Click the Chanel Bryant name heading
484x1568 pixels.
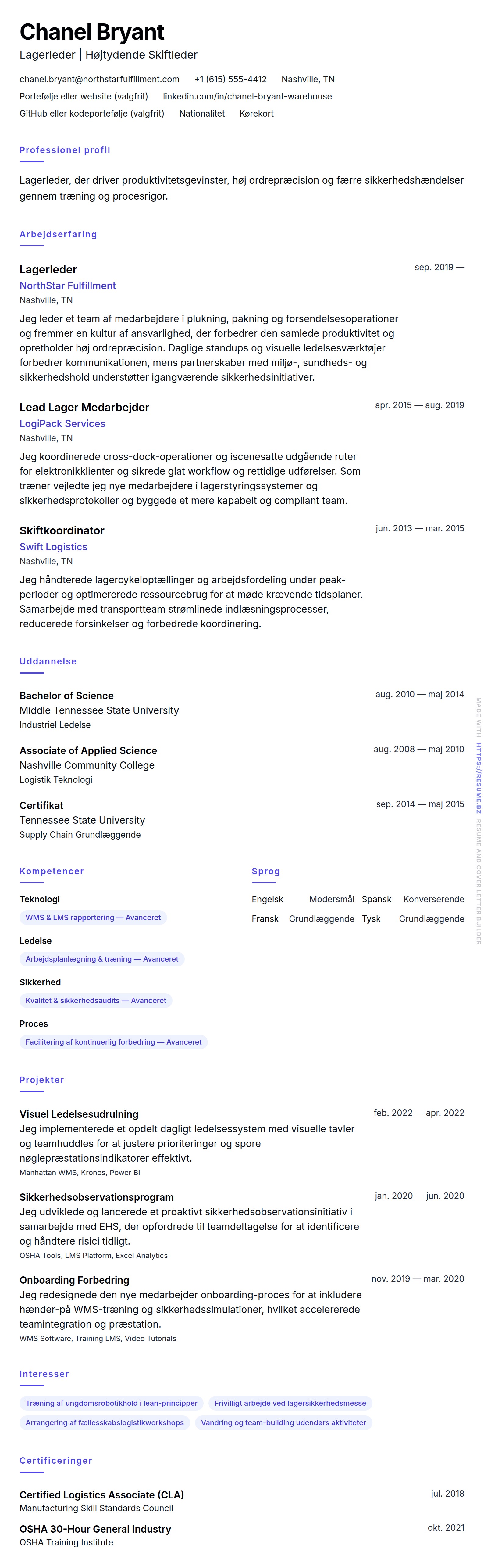[92, 32]
